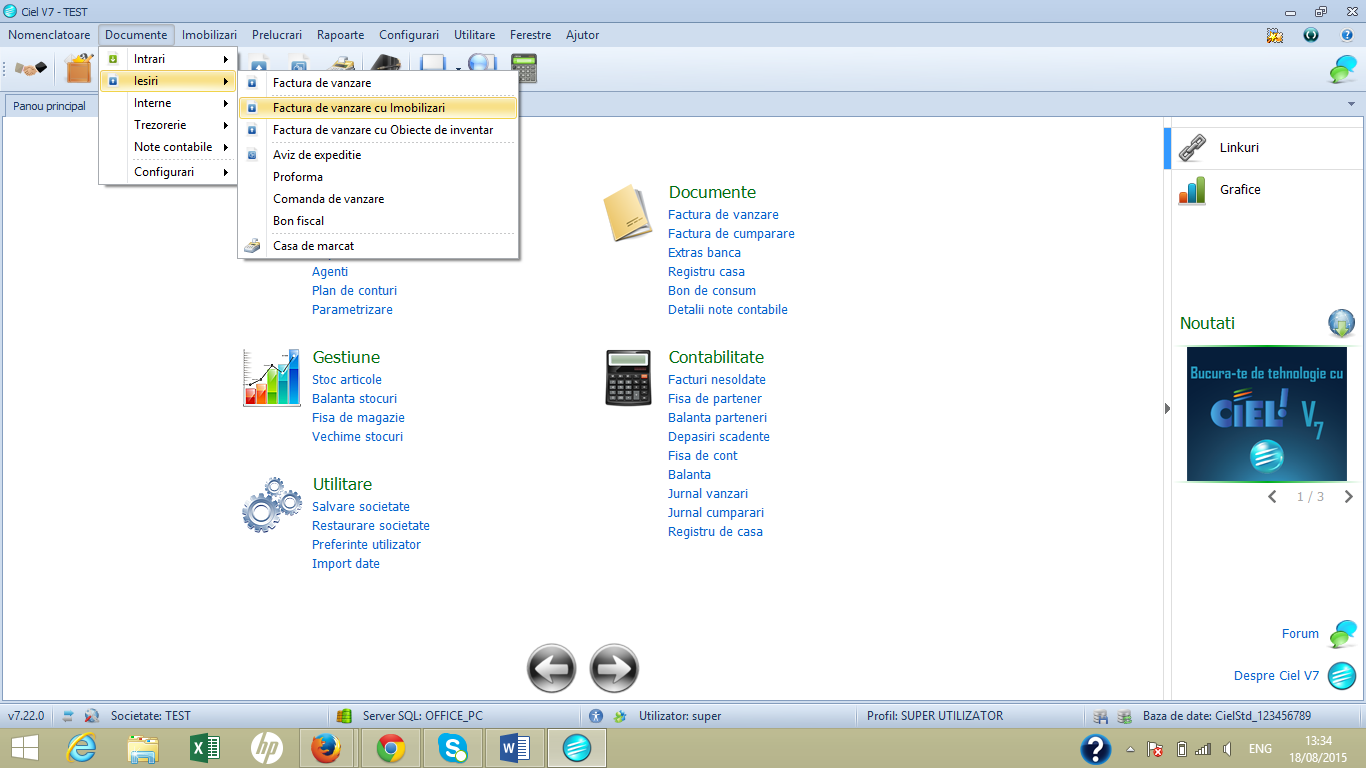
Task: Collapse the right side panel arrow
Action: [x=1168, y=408]
